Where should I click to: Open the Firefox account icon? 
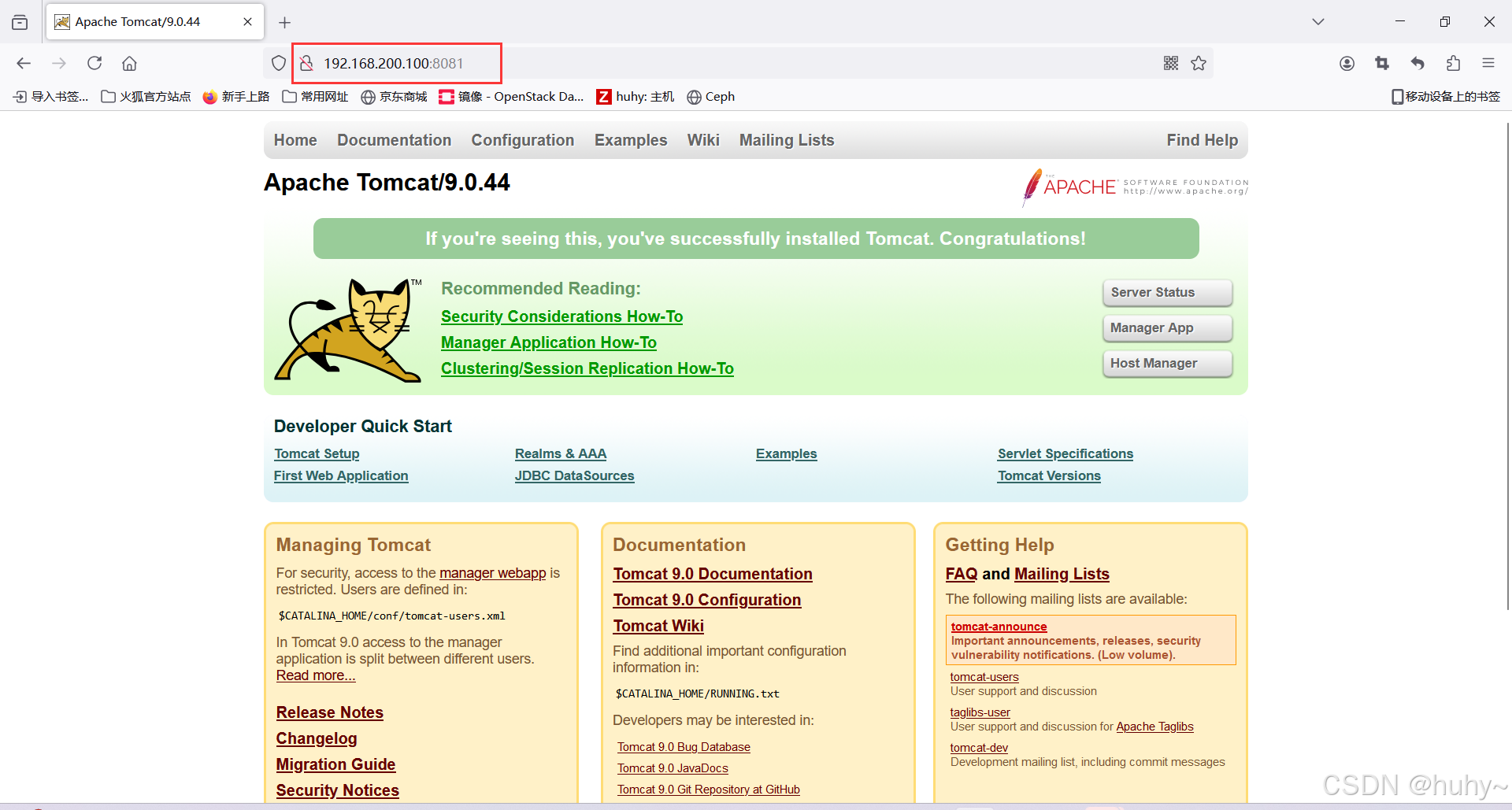[1347, 63]
